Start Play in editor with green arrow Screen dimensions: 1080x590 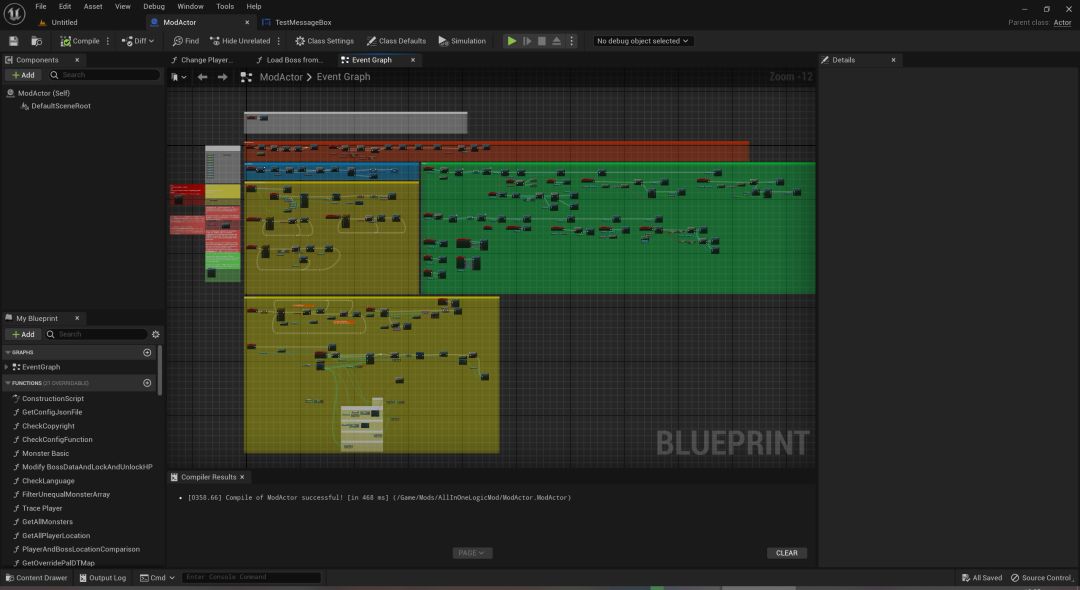(x=512, y=41)
